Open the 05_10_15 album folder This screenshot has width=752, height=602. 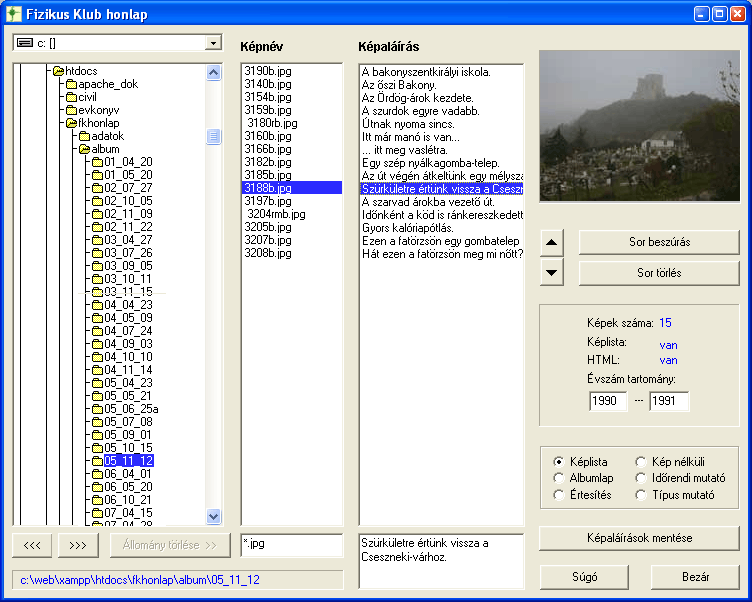point(128,448)
